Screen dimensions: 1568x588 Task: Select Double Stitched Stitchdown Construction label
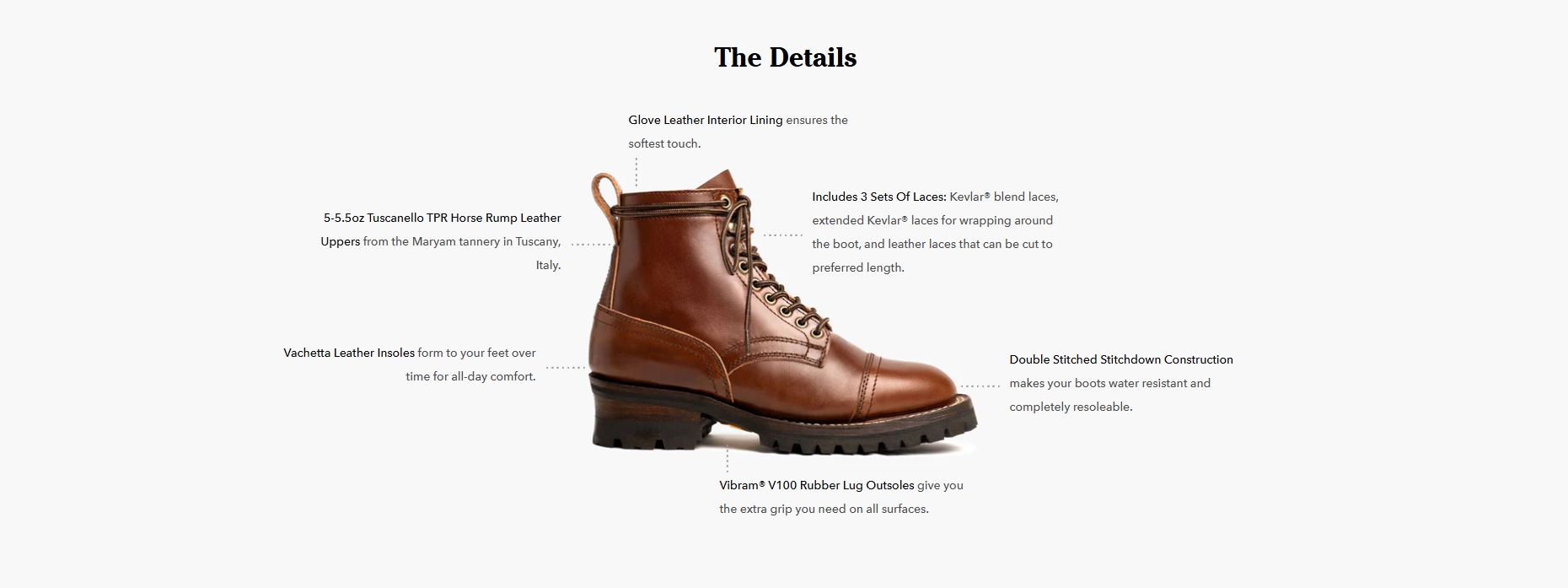(x=1121, y=359)
